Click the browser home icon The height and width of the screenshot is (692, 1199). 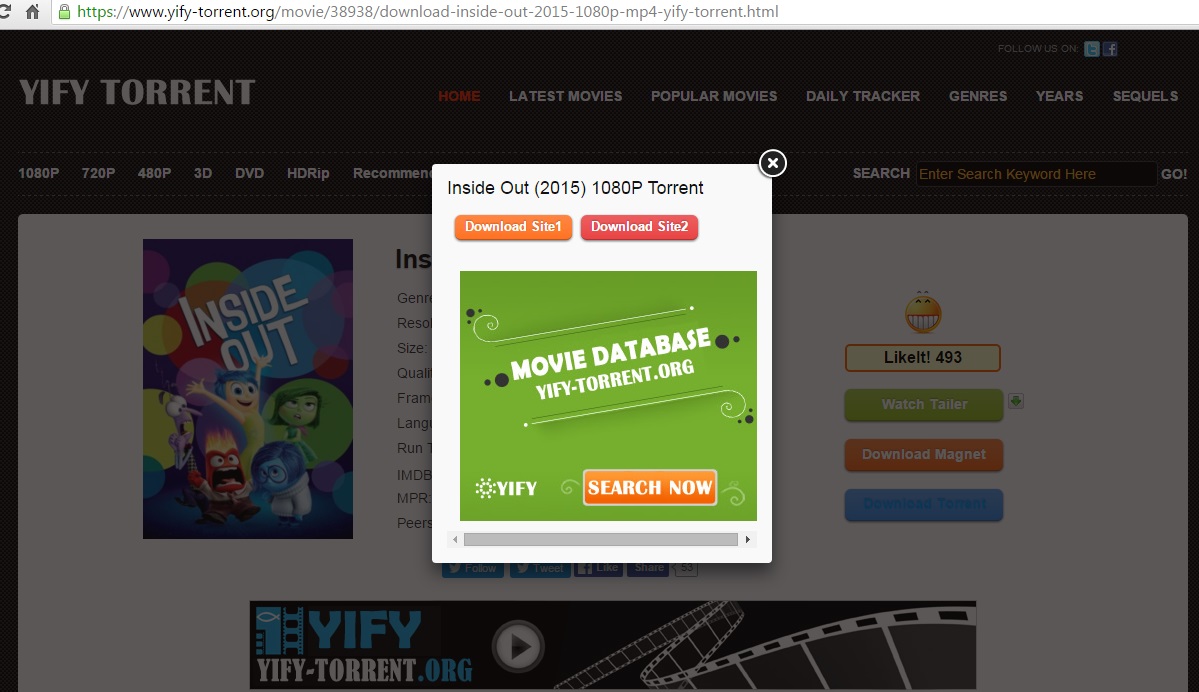(32, 11)
